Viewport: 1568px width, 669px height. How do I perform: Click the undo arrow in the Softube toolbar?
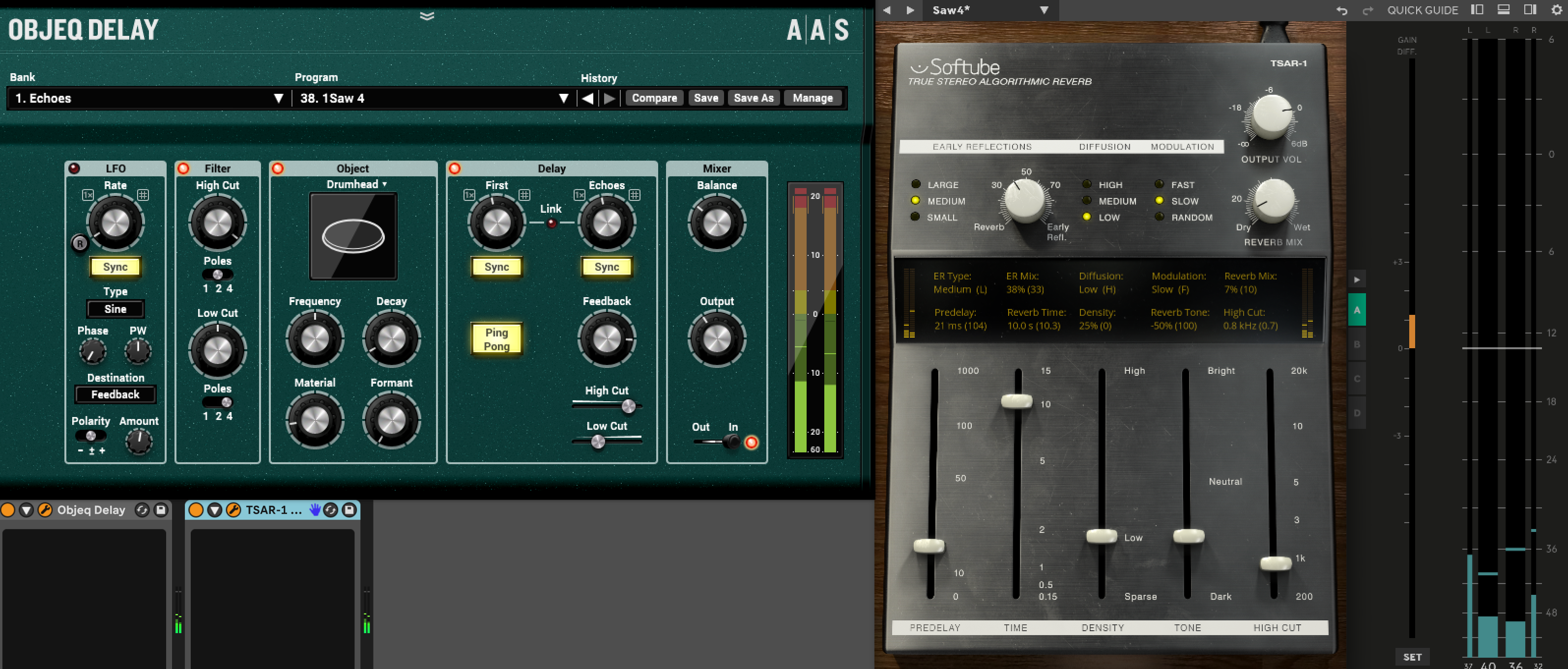click(1341, 10)
